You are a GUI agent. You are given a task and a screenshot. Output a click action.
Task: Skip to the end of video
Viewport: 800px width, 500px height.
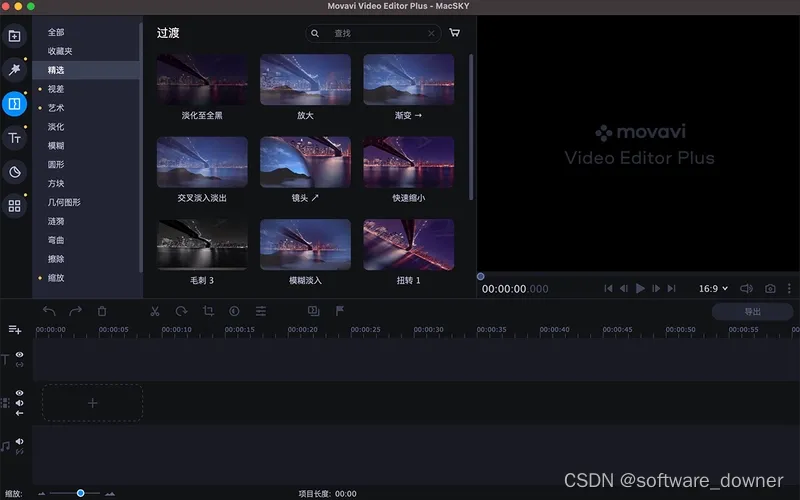[x=671, y=289]
